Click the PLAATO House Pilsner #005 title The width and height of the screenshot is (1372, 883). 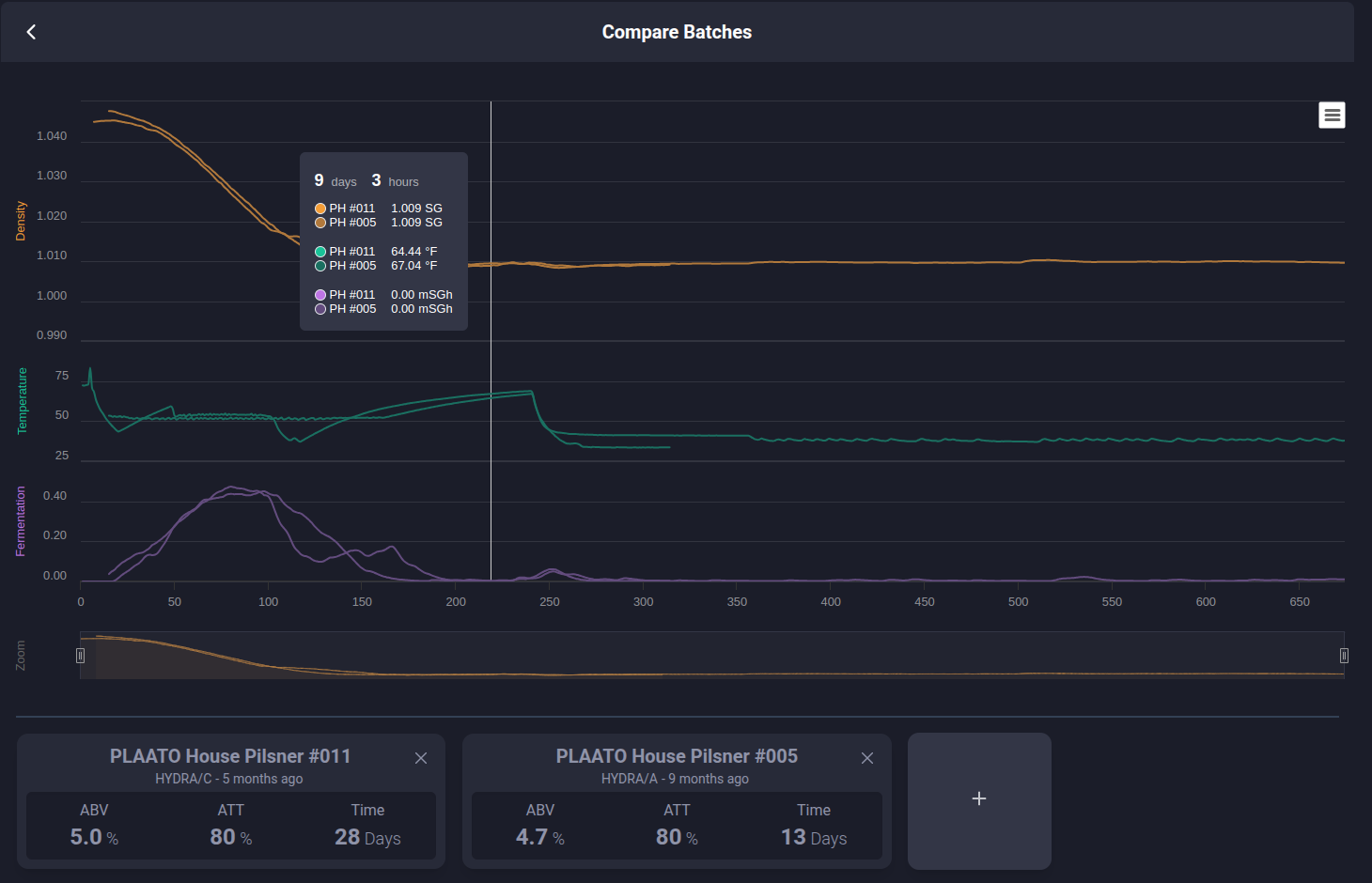click(677, 756)
